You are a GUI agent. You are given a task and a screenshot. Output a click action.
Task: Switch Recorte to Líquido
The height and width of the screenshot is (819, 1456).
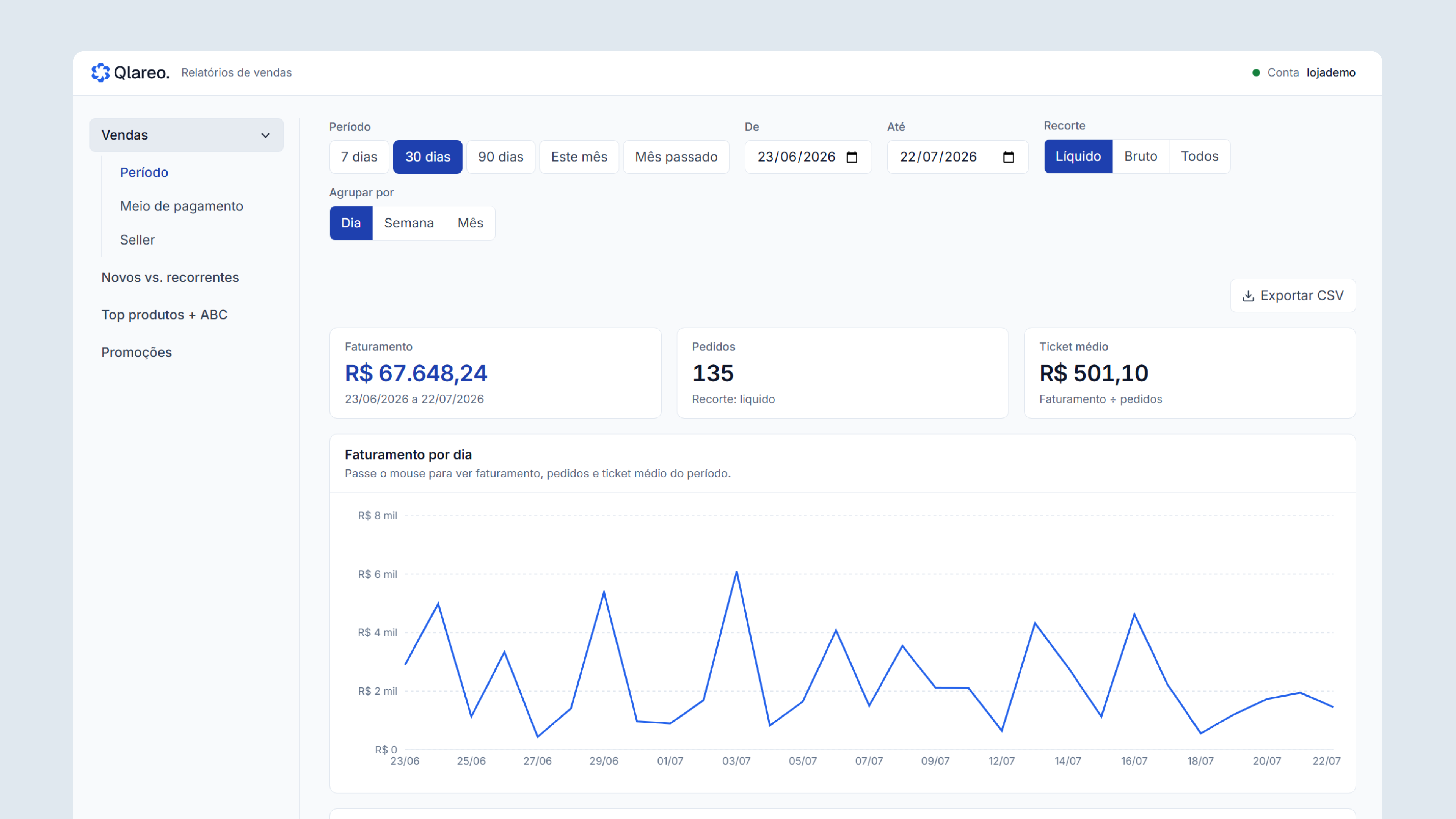pyautogui.click(x=1078, y=157)
